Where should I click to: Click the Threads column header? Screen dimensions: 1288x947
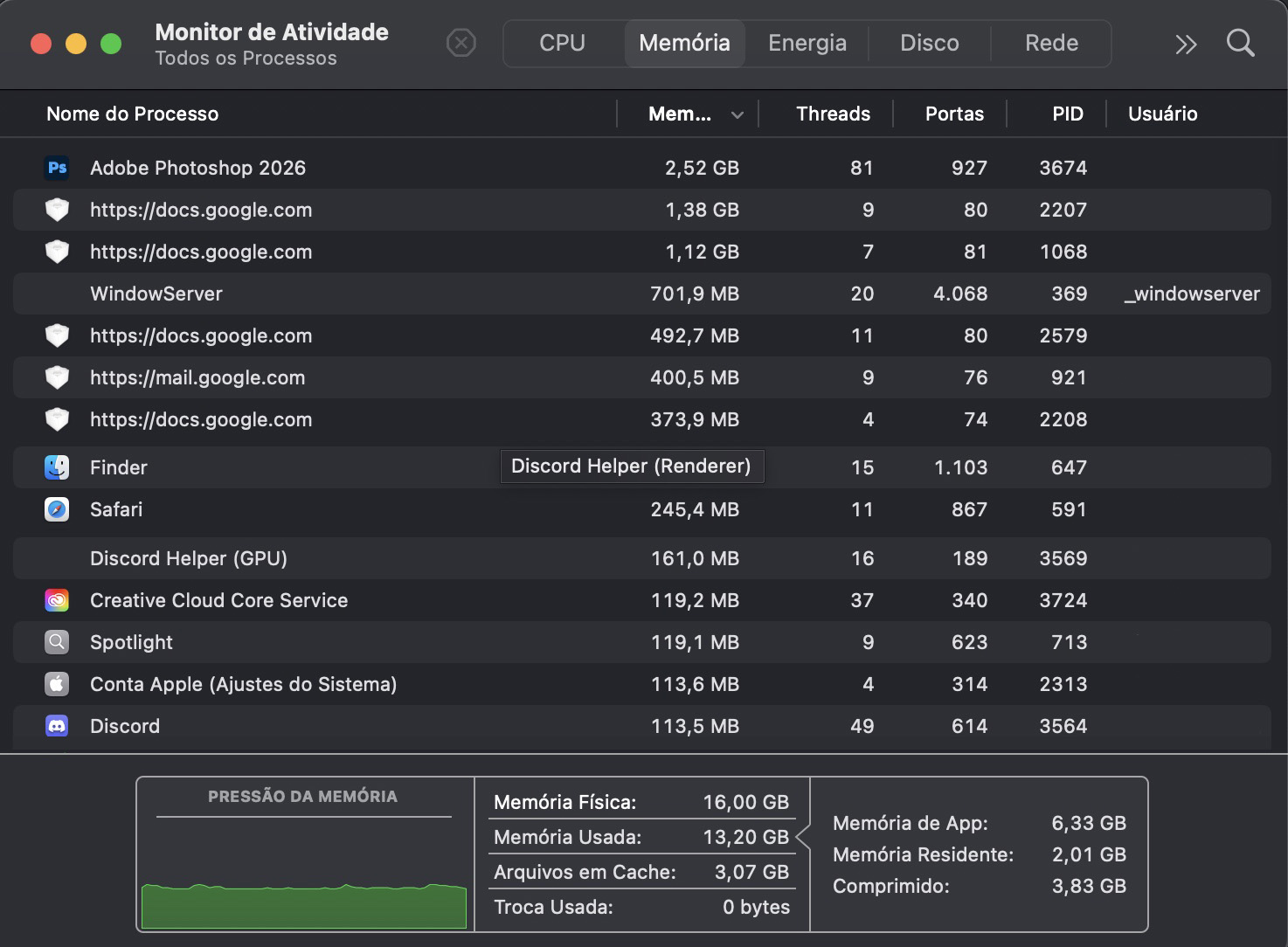(x=833, y=114)
